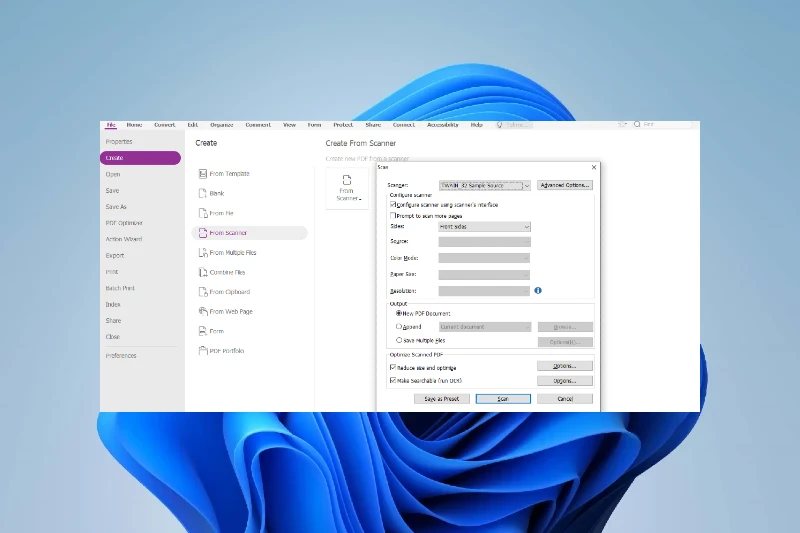Viewport: 800px width, 533px height.
Task: Click the Blank document icon
Action: [203, 193]
